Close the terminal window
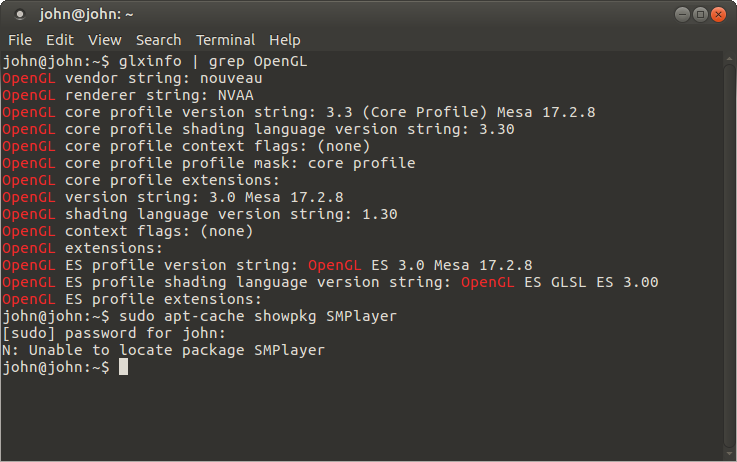Screen dimensions: 737x462 (x=720, y=15)
